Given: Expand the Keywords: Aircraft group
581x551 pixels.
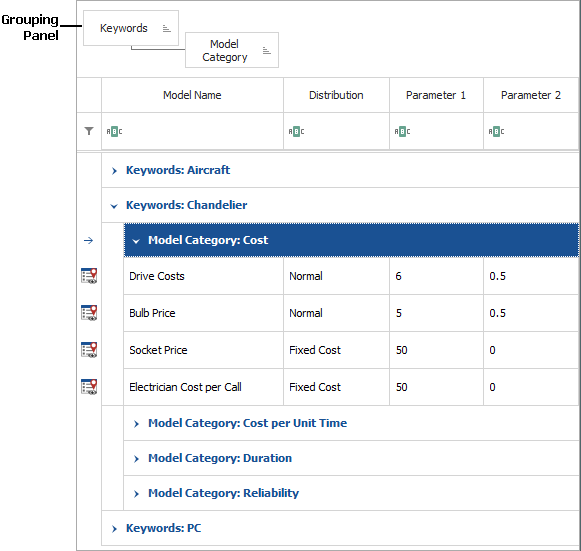Looking at the screenshot, I should pos(114,170).
